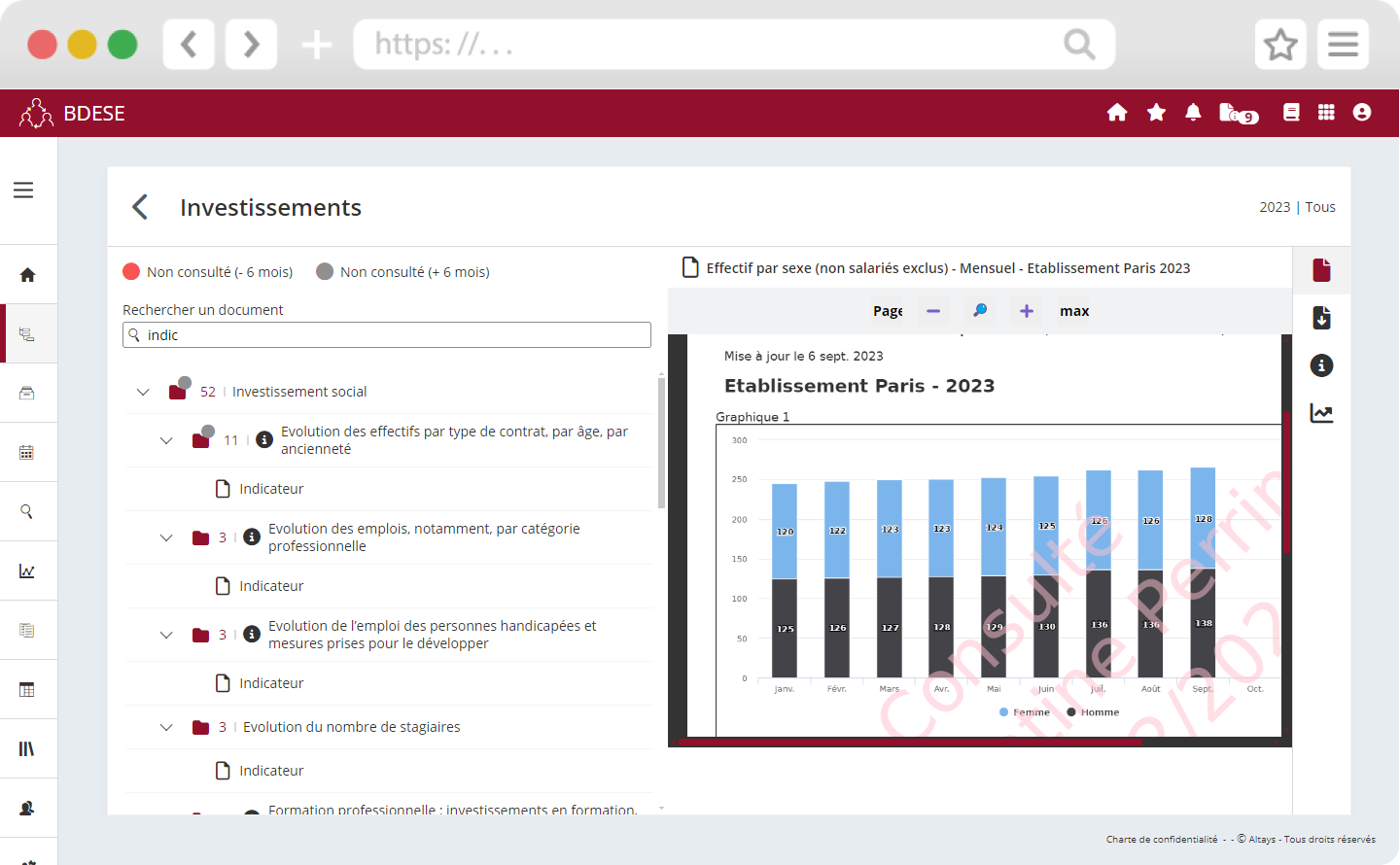Click the document search field
Viewport: 1400px width, 865px height.
(x=387, y=335)
